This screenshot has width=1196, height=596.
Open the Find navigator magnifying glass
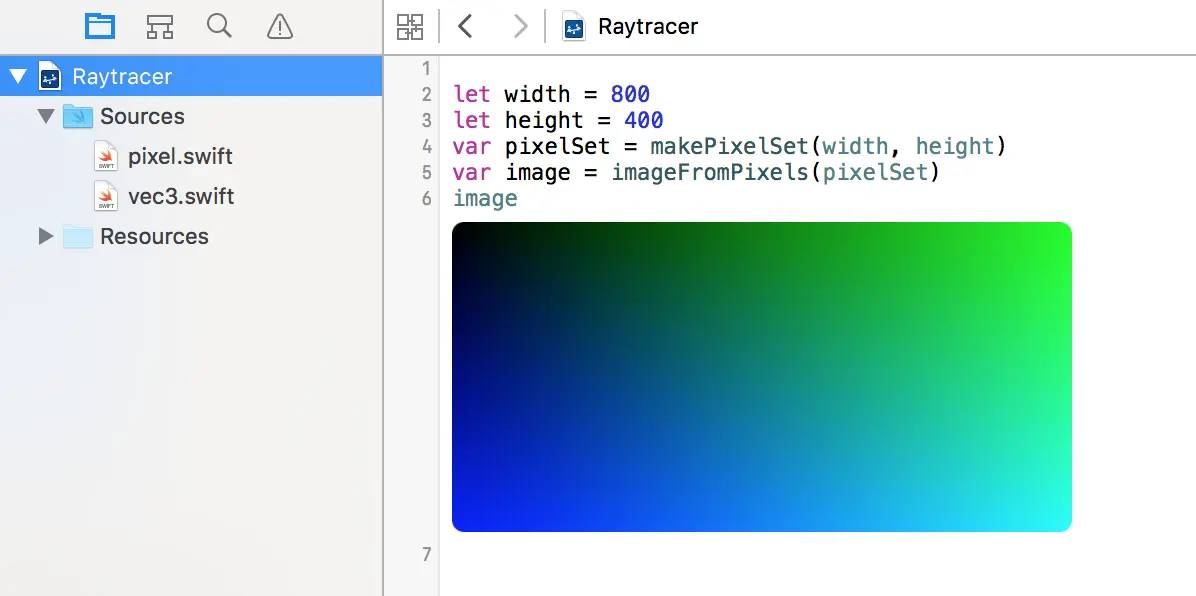(219, 27)
